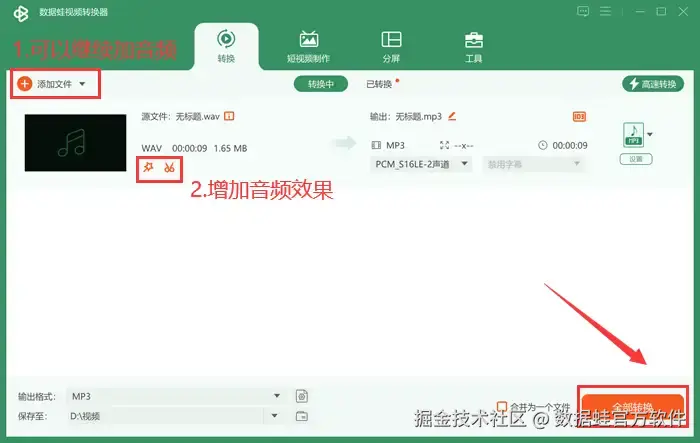The width and height of the screenshot is (700, 443).
Task: Maximize the converter window
Action: 661,11
